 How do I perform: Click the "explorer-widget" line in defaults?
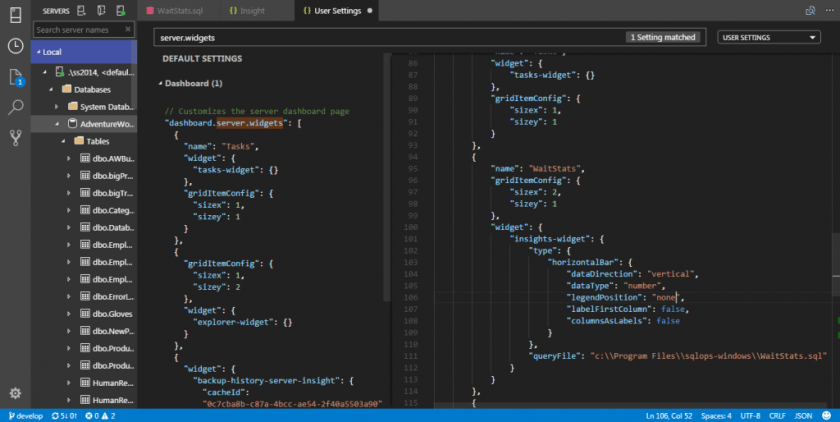pyautogui.click(x=242, y=322)
